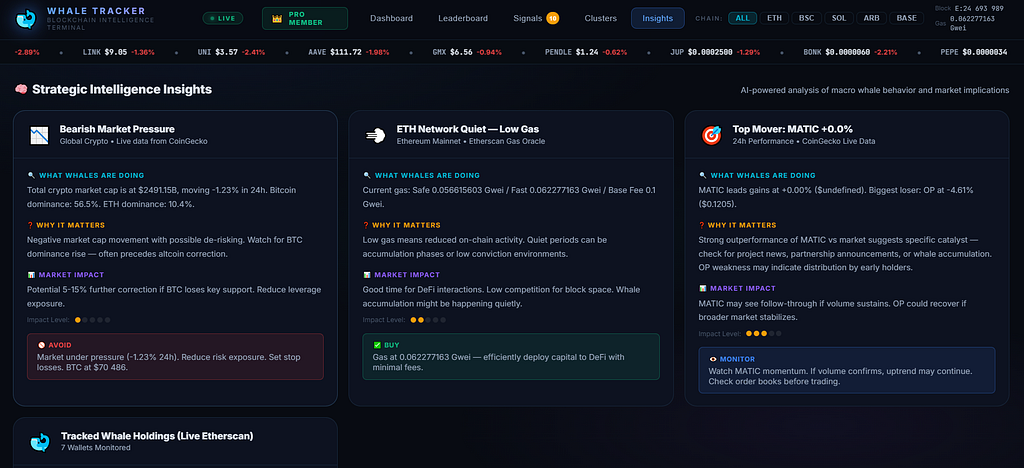This screenshot has width=1024, height=468.
Task: Open the Clusters tab
Action: [601, 18]
